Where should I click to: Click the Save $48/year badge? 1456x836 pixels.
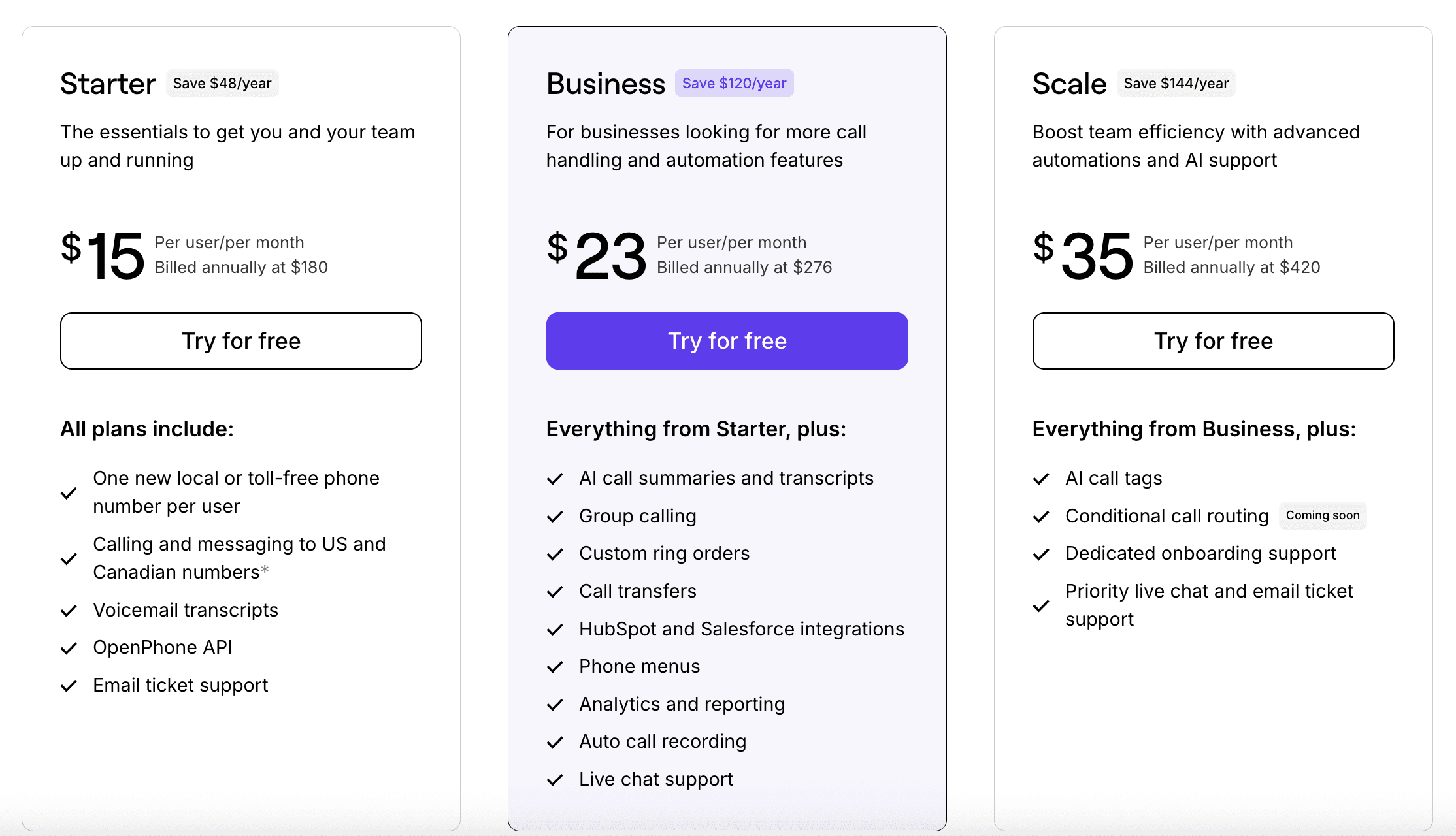coord(222,84)
